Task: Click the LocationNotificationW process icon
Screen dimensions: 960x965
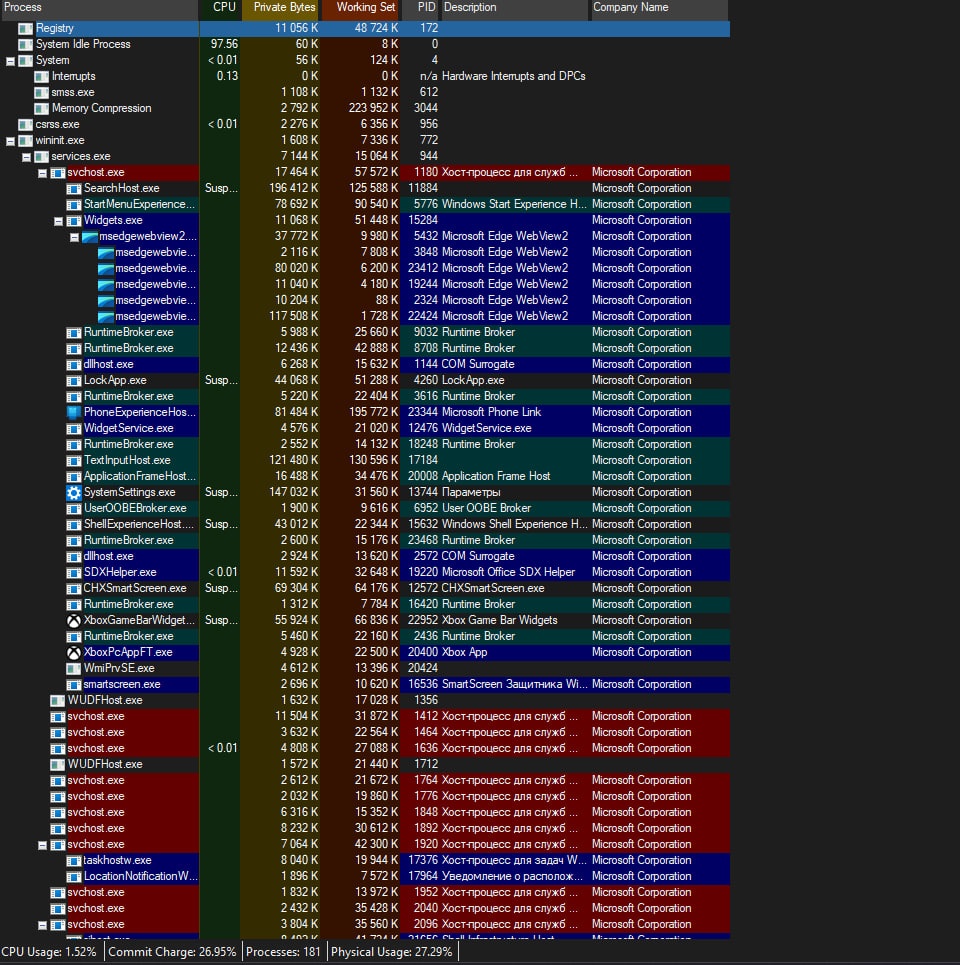Action: (x=73, y=876)
